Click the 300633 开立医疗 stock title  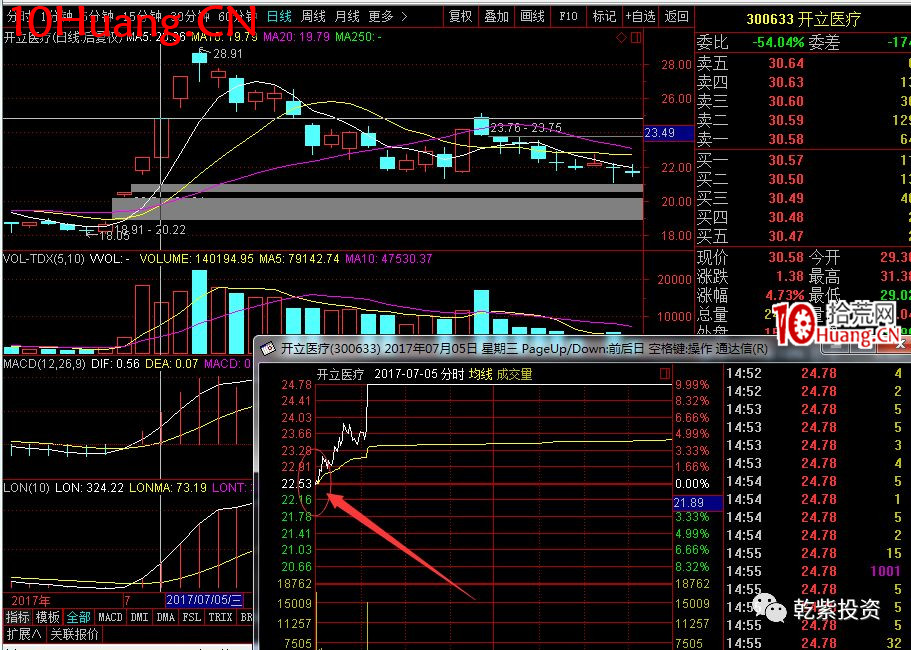coord(804,20)
